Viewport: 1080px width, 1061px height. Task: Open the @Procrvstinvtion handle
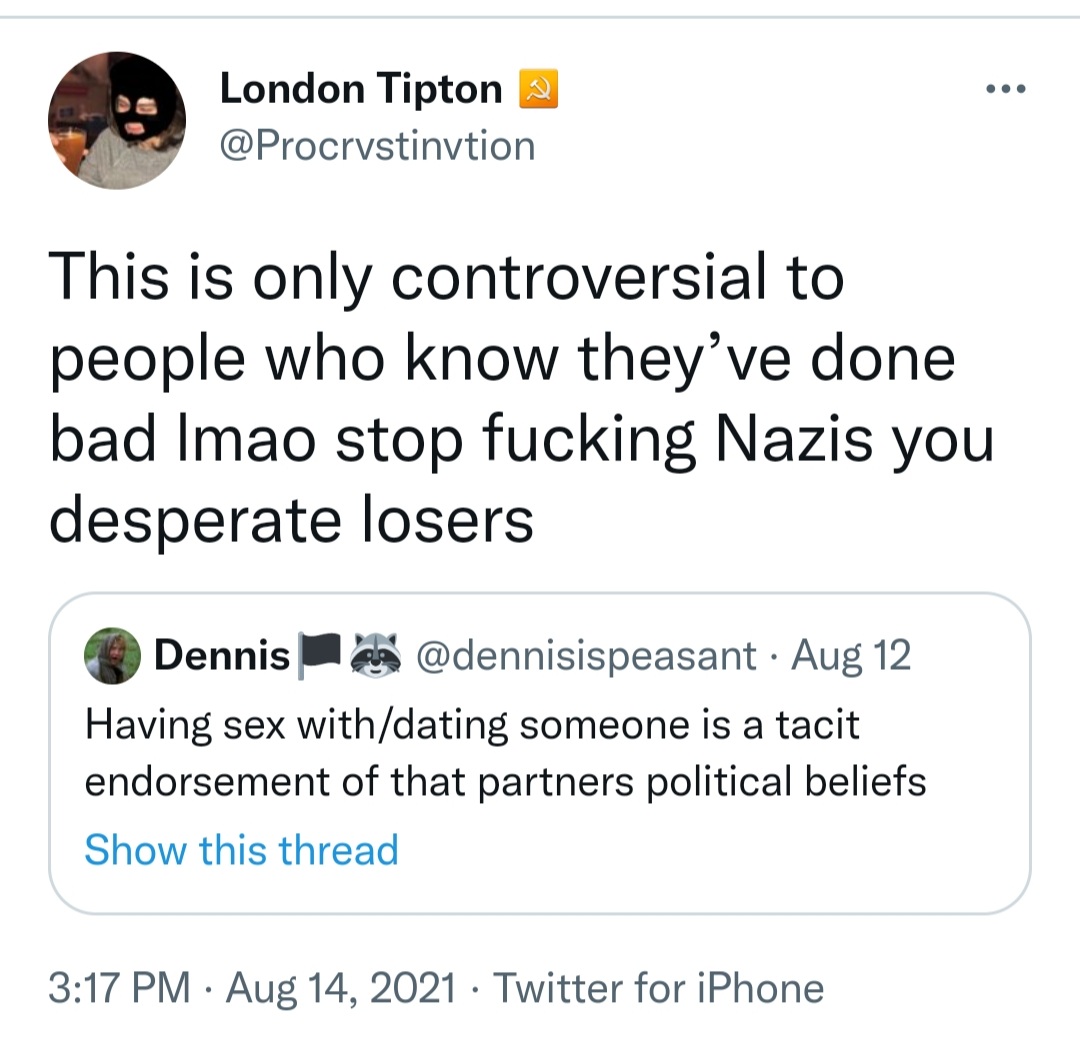point(377,146)
